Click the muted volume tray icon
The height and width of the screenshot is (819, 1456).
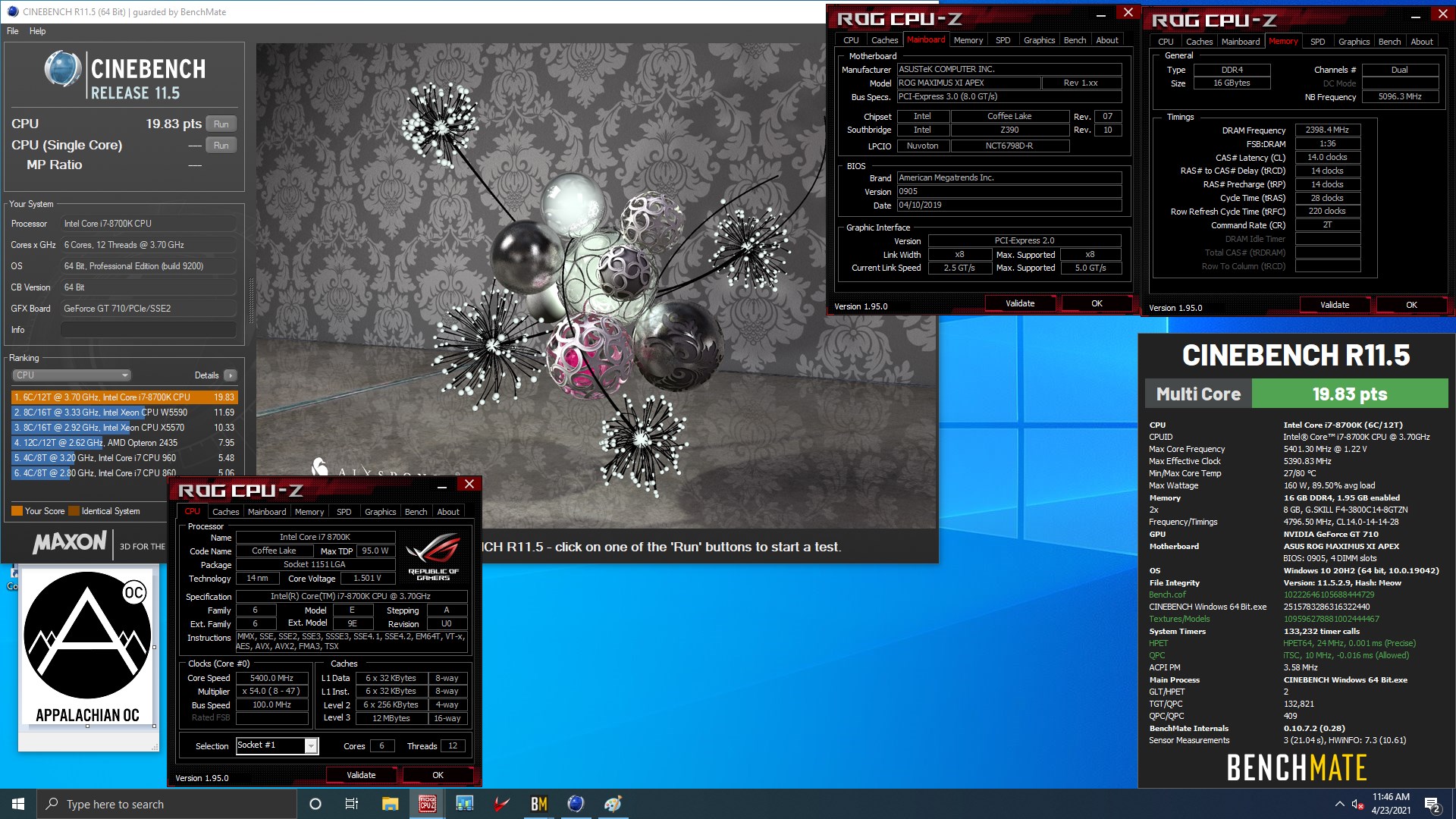tap(1357, 804)
